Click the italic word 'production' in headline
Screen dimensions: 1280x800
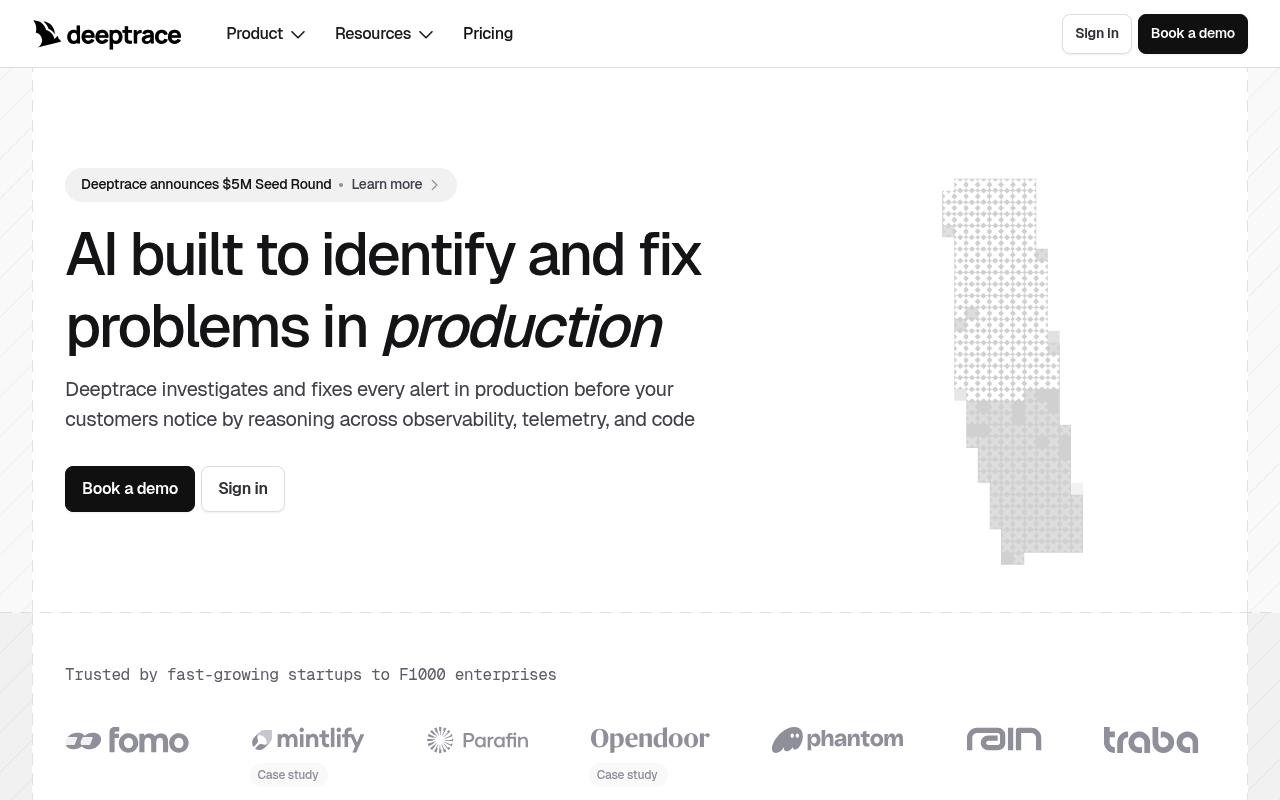(x=522, y=327)
